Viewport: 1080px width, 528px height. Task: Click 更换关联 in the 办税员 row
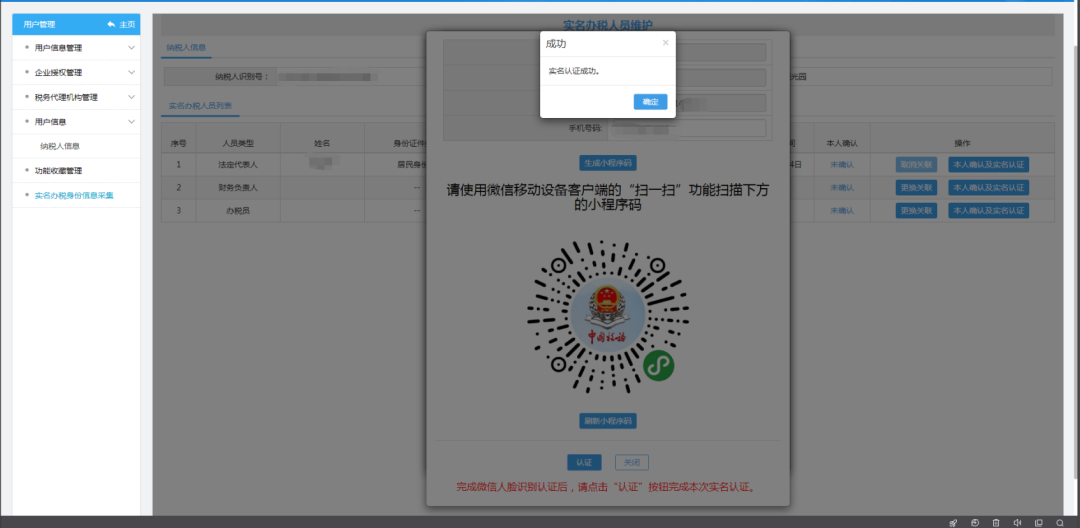916,211
